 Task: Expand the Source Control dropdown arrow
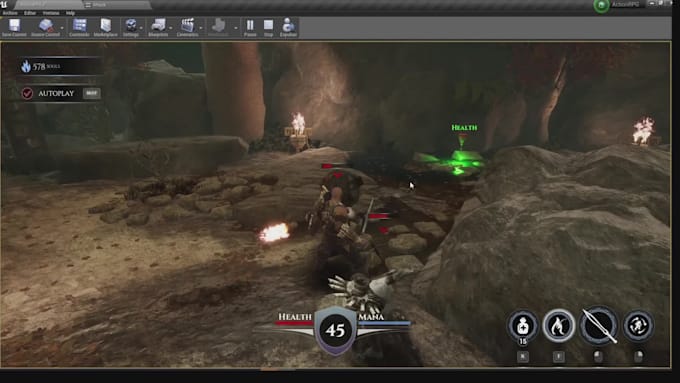click(62, 28)
